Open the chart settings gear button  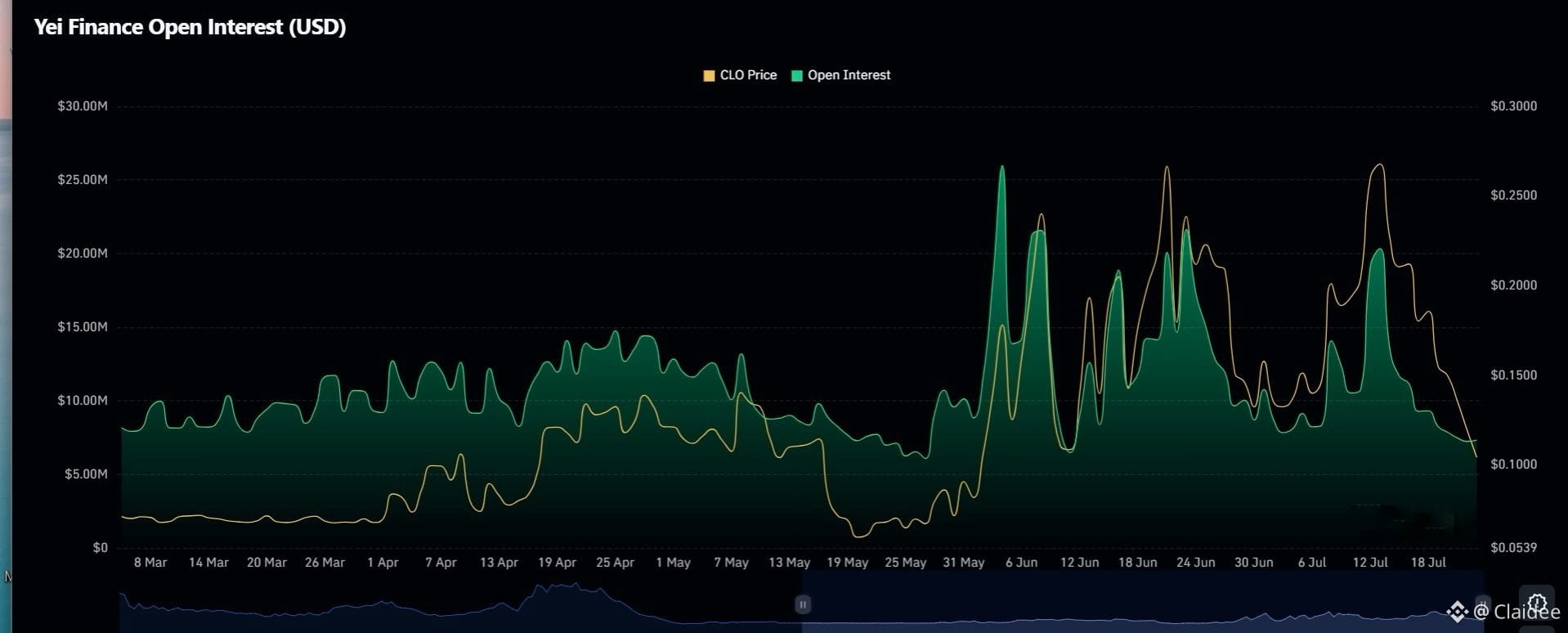point(1537,604)
